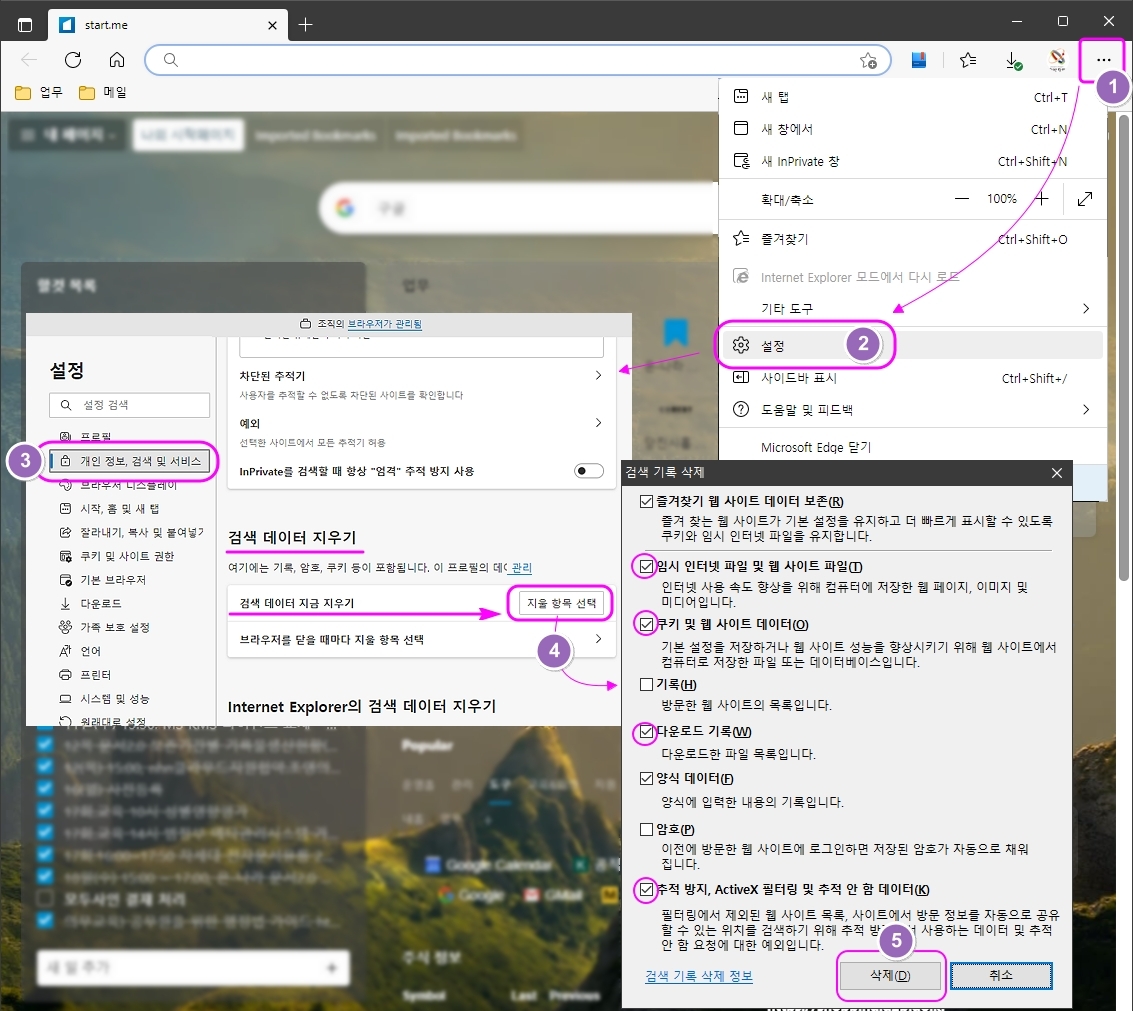Select Microsoft Edge 닫기 menu entry
This screenshot has height=1011, width=1133.
click(x=913, y=447)
